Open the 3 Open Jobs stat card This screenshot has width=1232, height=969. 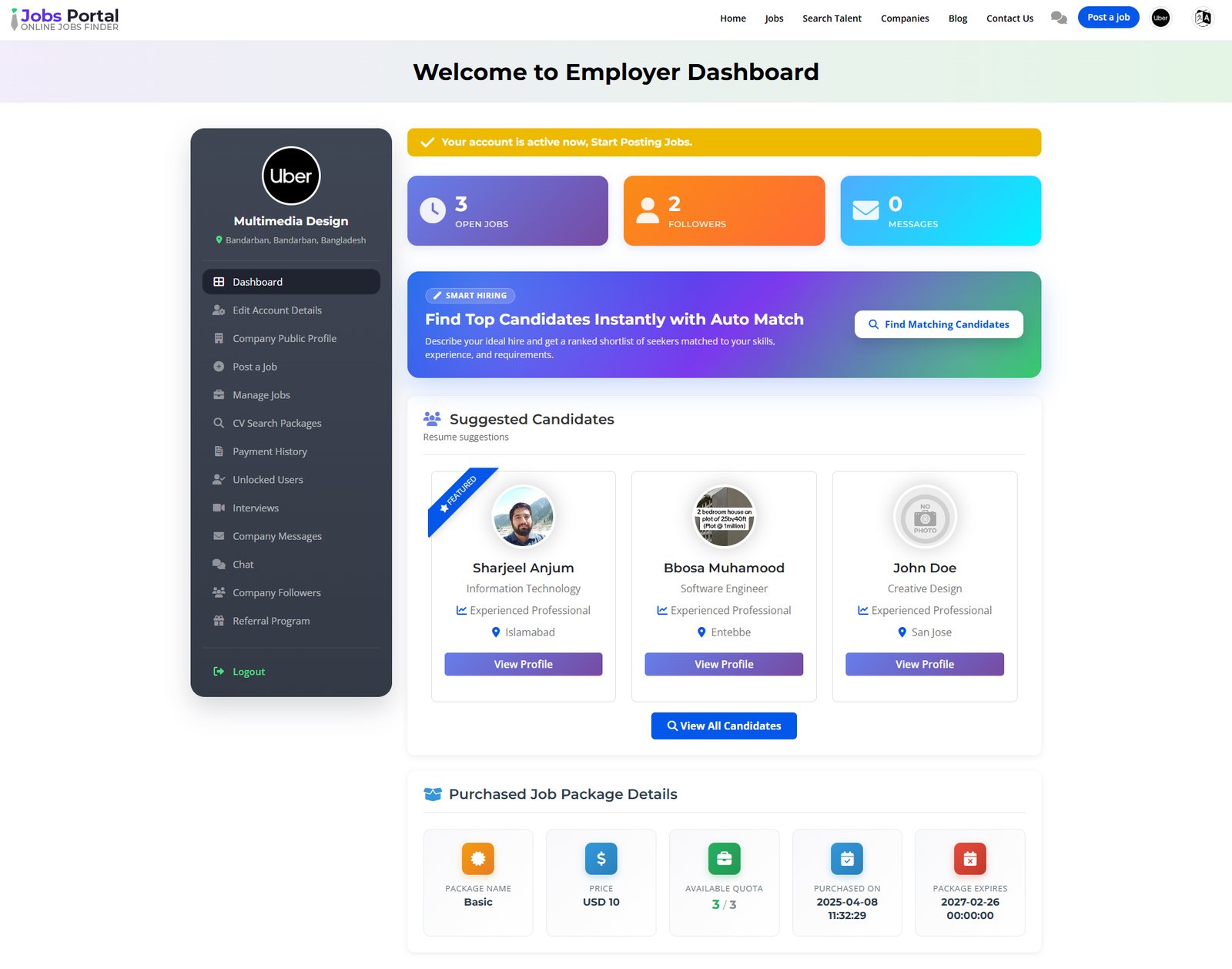507,210
